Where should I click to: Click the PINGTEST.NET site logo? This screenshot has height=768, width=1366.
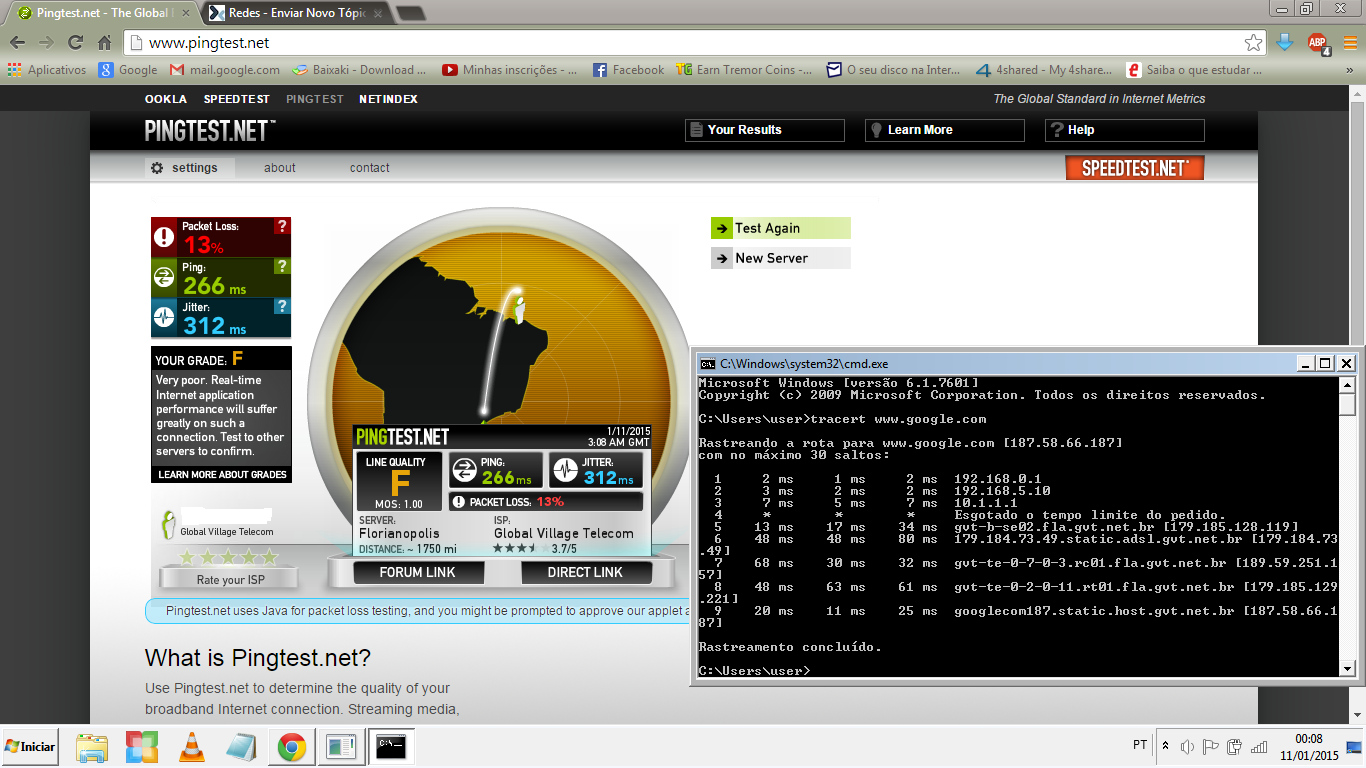click(210, 131)
